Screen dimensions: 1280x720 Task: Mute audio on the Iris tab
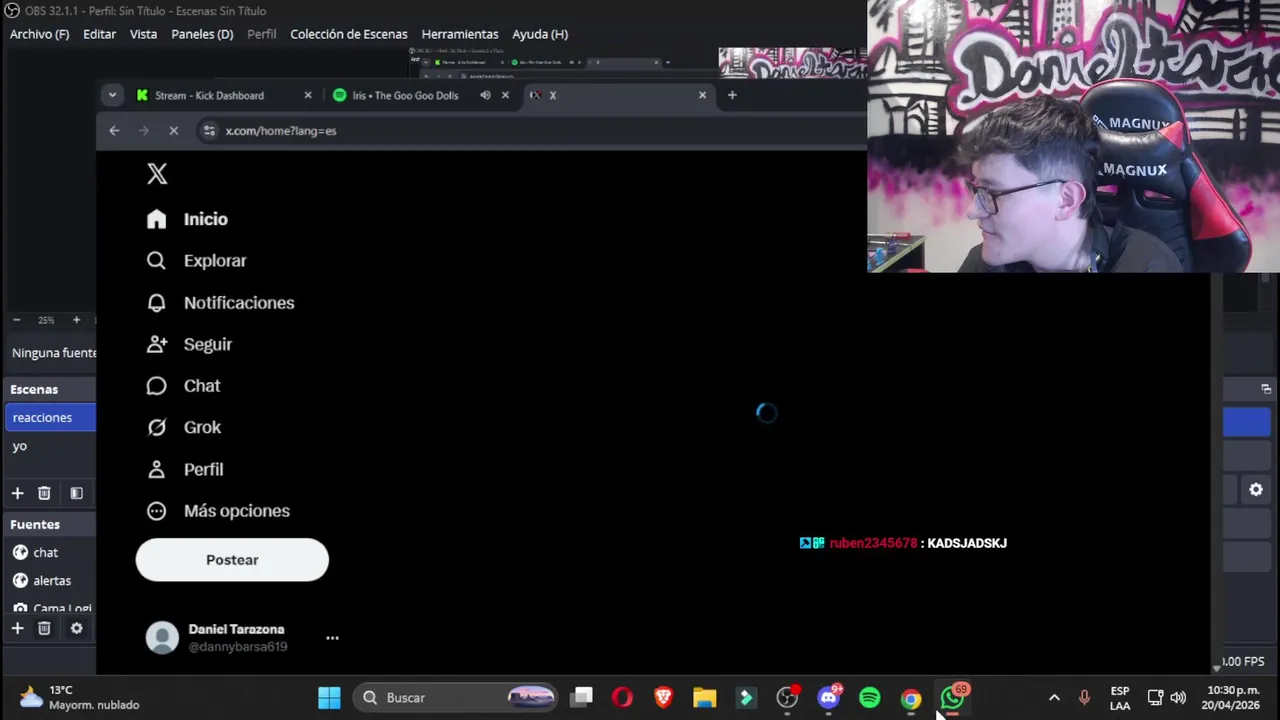[485, 95]
